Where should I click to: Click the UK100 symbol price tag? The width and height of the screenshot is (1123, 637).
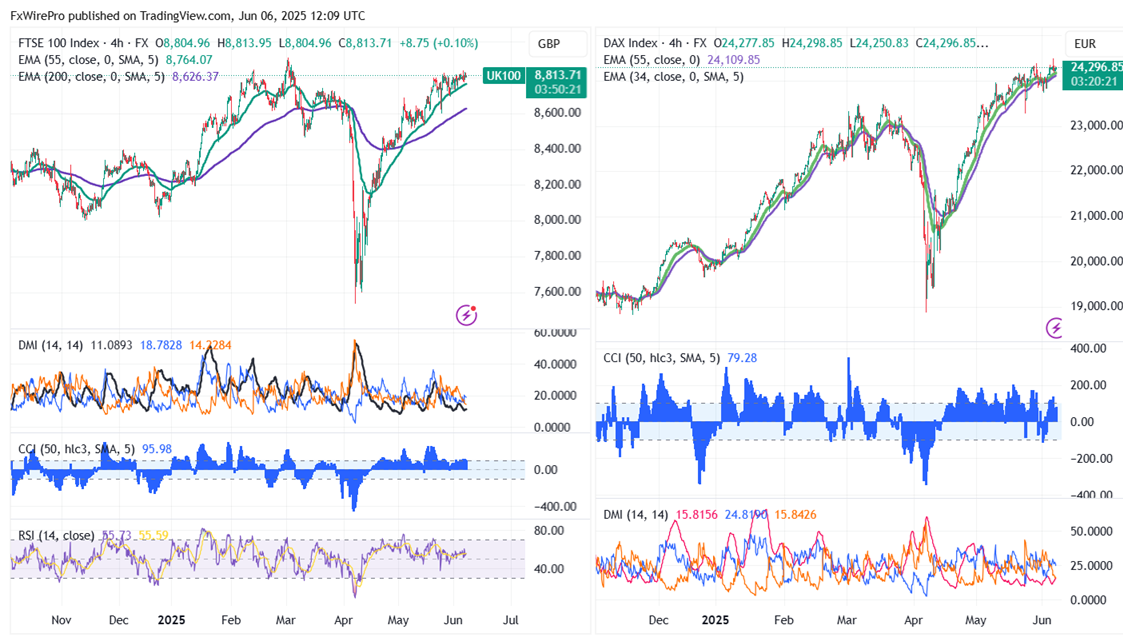(503, 75)
